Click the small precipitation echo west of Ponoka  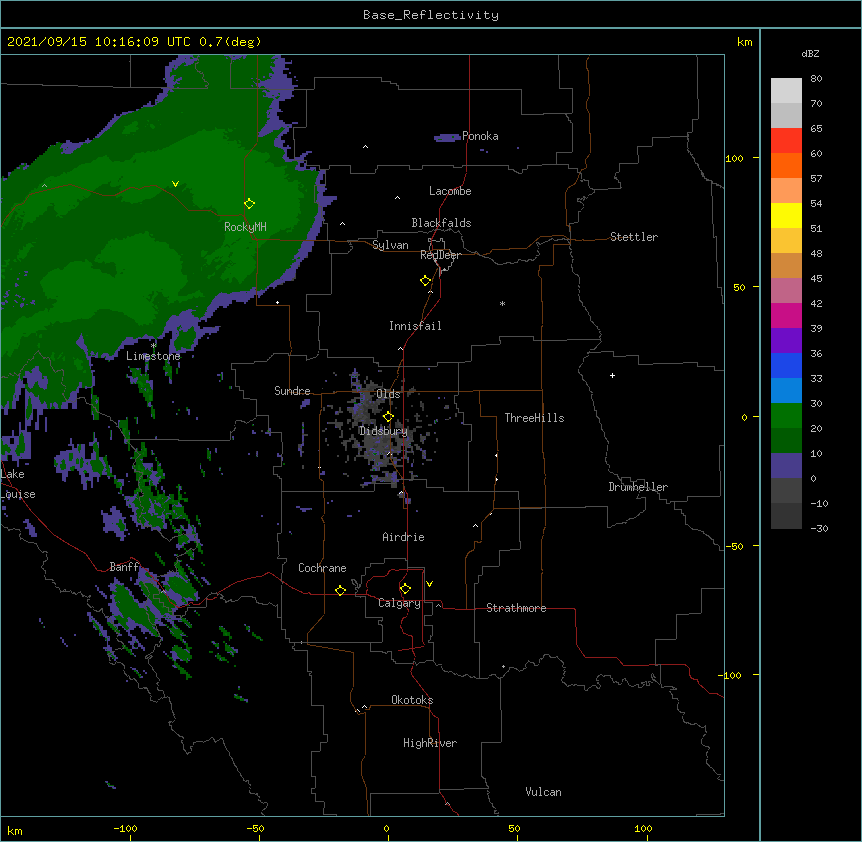tap(447, 137)
